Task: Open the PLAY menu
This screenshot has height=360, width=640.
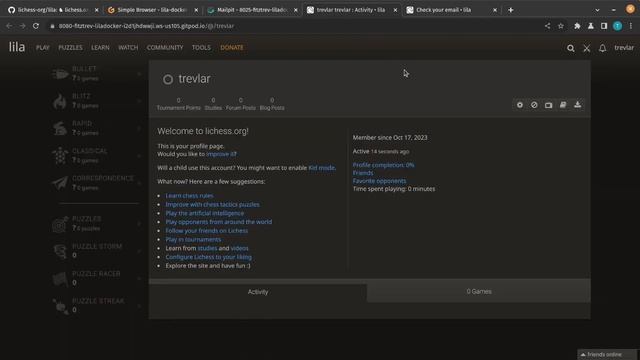Action: 42,48
